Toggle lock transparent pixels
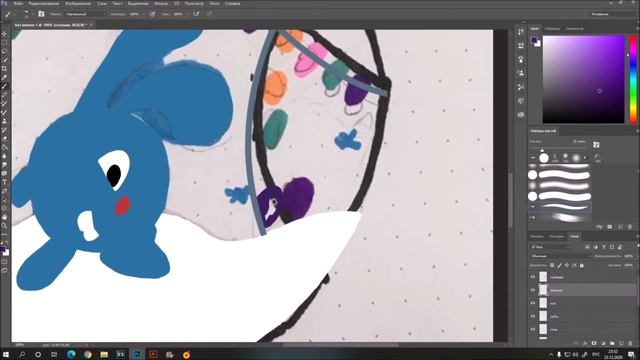The width and height of the screenshot is (640, 360). [552, 265]
